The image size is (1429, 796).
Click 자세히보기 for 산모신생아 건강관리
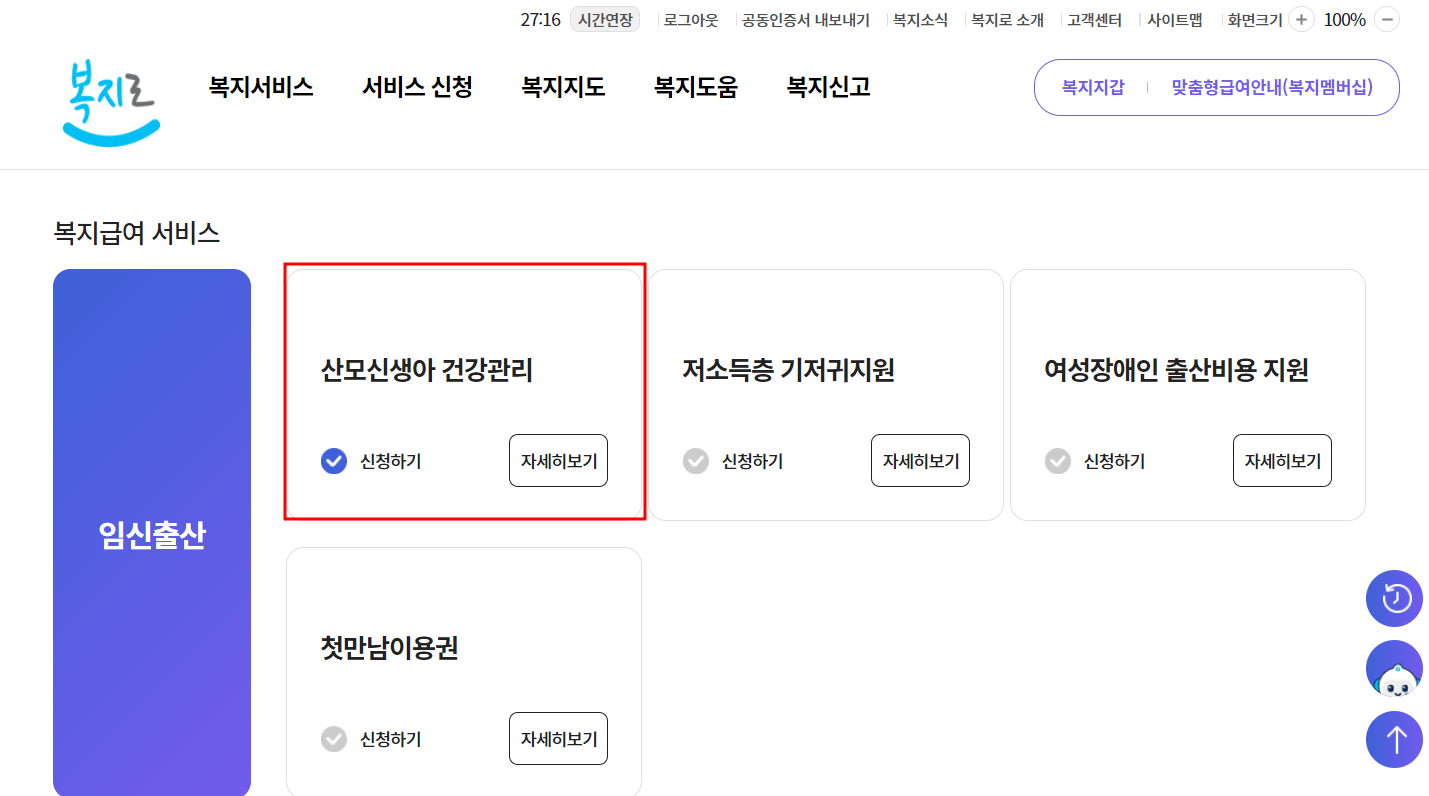click(558, 461)
